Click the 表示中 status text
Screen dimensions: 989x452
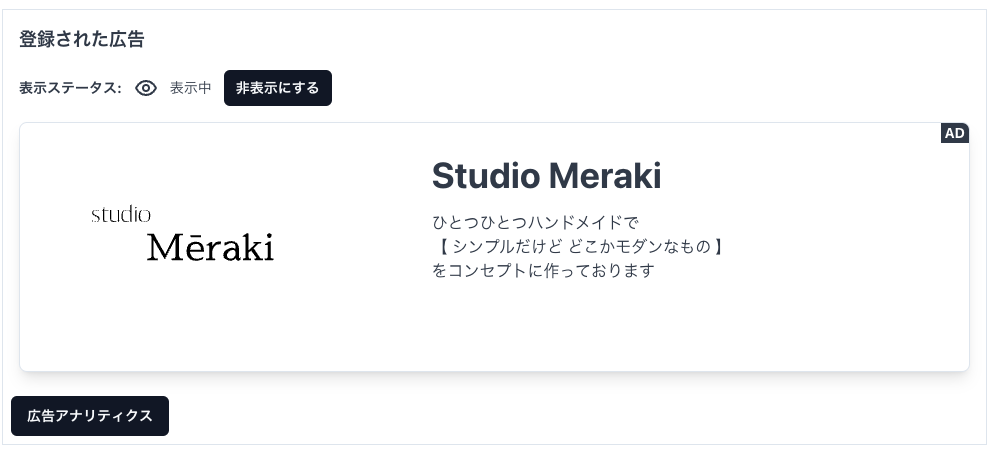click(x=191, y=88)
